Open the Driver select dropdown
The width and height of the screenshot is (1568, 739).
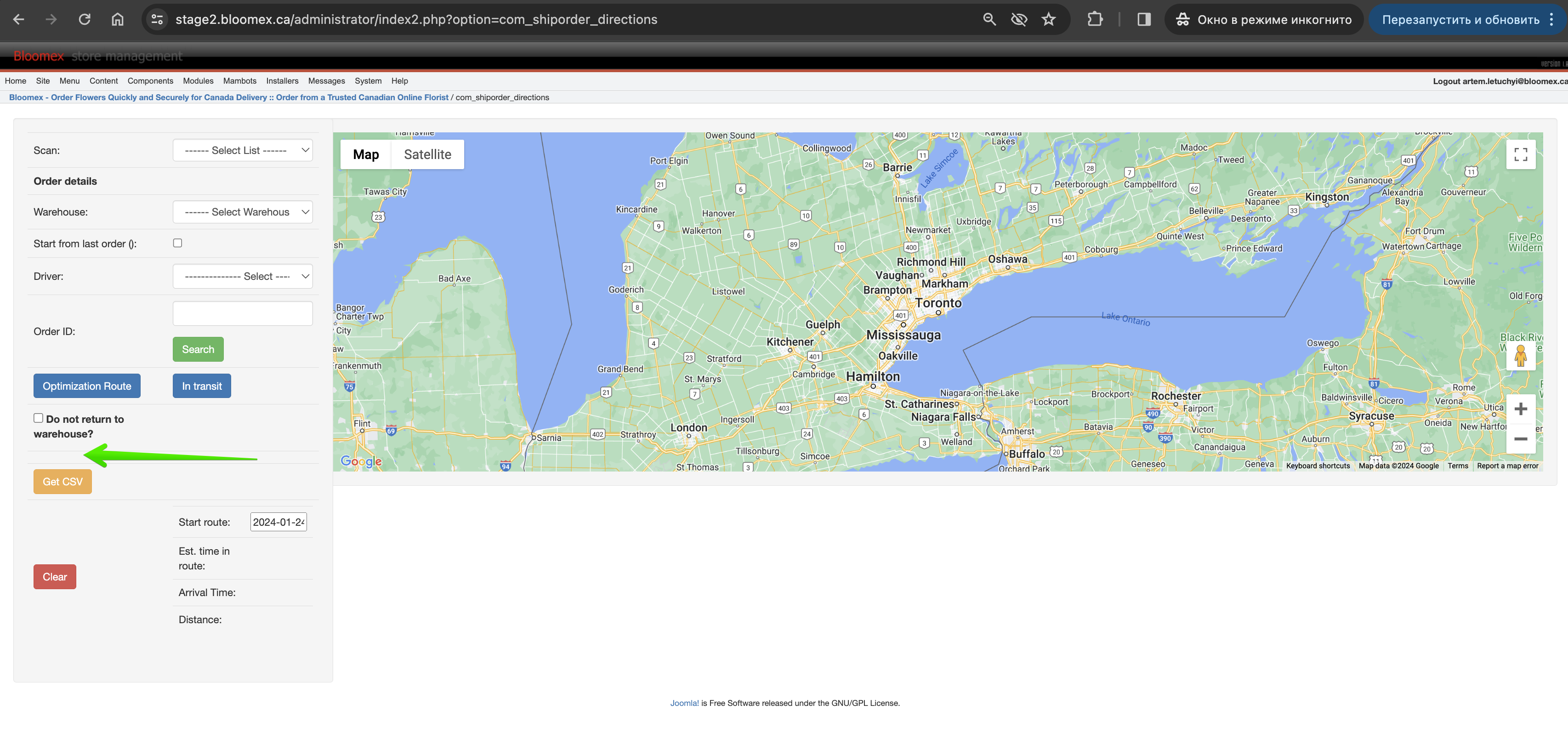pos(242,276)
